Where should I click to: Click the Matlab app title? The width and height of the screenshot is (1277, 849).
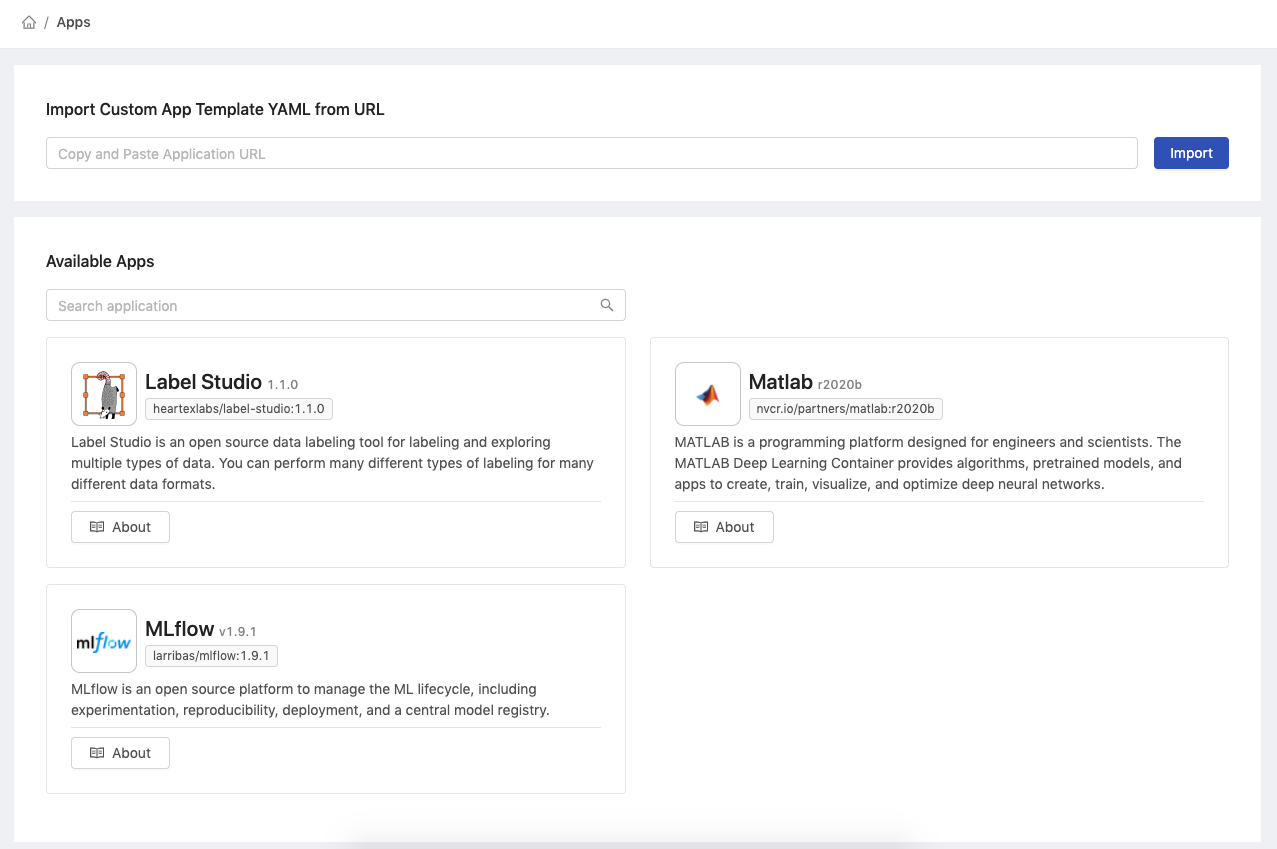click(780, 382)
